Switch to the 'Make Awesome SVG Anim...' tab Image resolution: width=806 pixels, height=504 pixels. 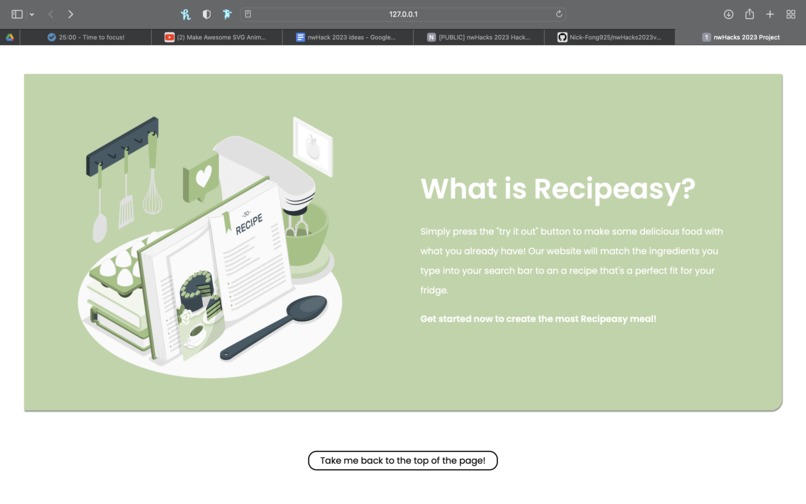point(216,37)
